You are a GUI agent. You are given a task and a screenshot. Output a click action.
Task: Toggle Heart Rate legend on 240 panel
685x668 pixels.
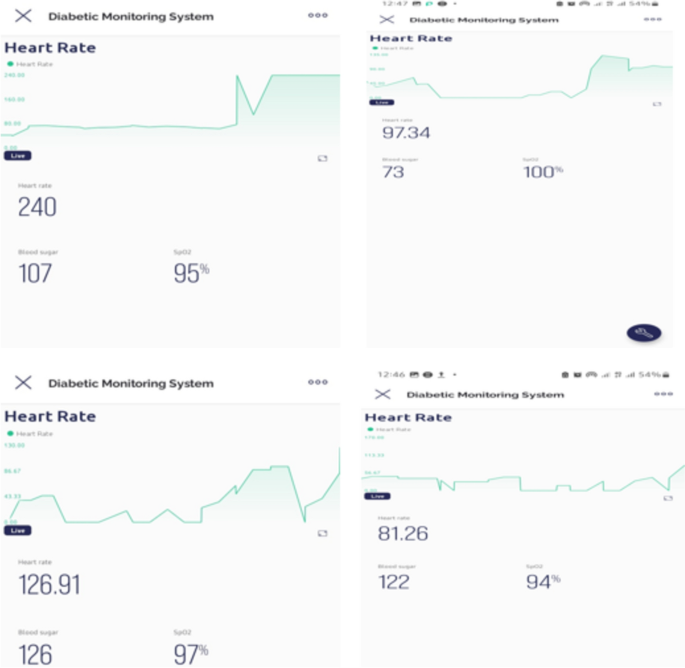29,64
